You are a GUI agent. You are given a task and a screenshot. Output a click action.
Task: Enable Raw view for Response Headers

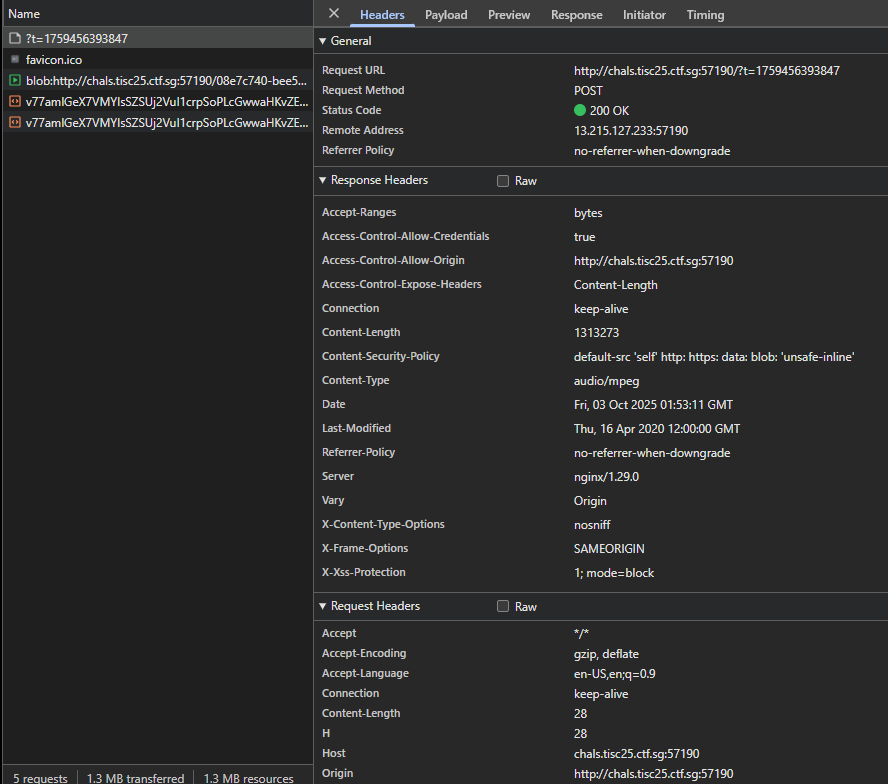tap(503, 181)
